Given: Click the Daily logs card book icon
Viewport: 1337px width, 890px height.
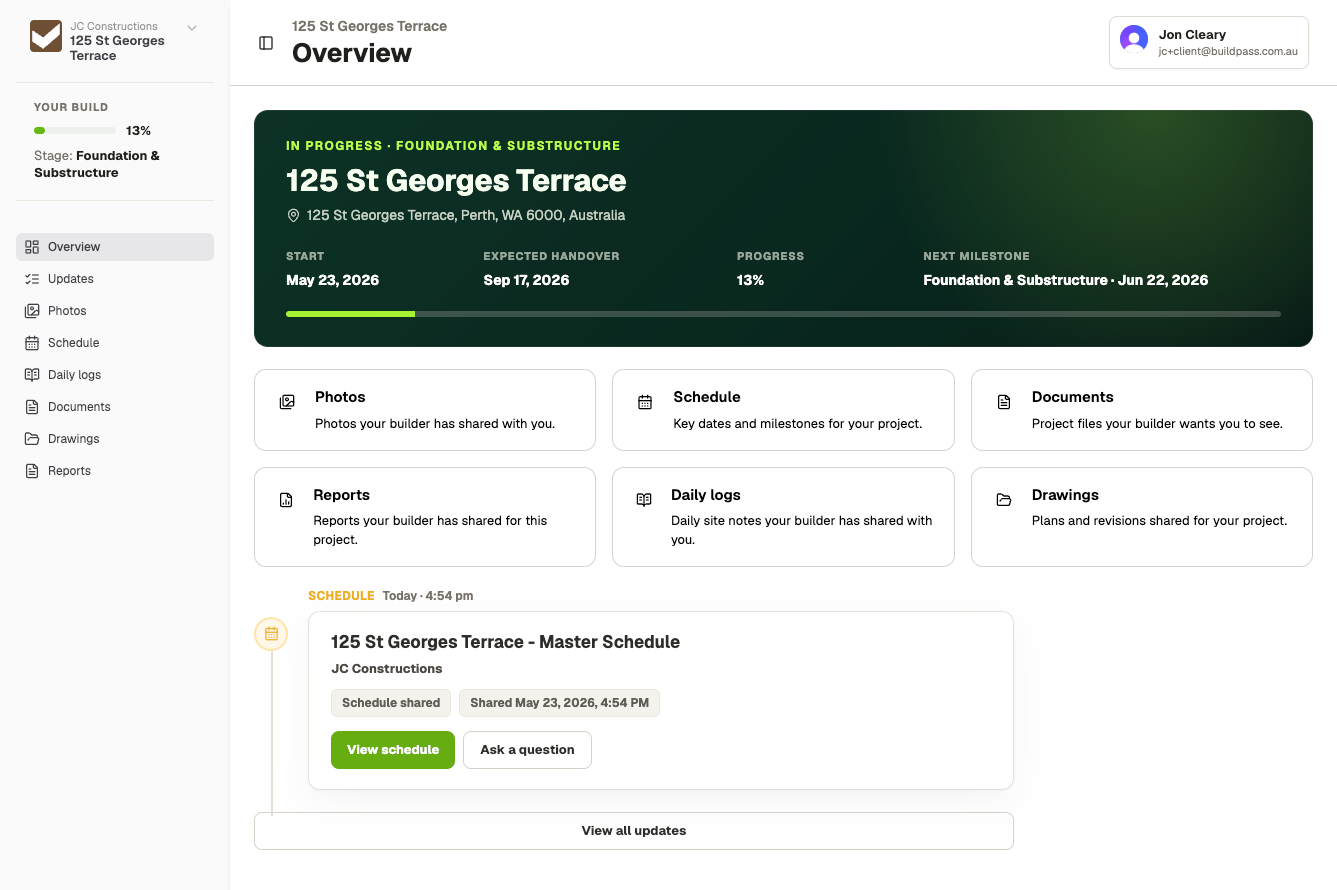Looking at the screenshot, I should (x=644, y=500).
